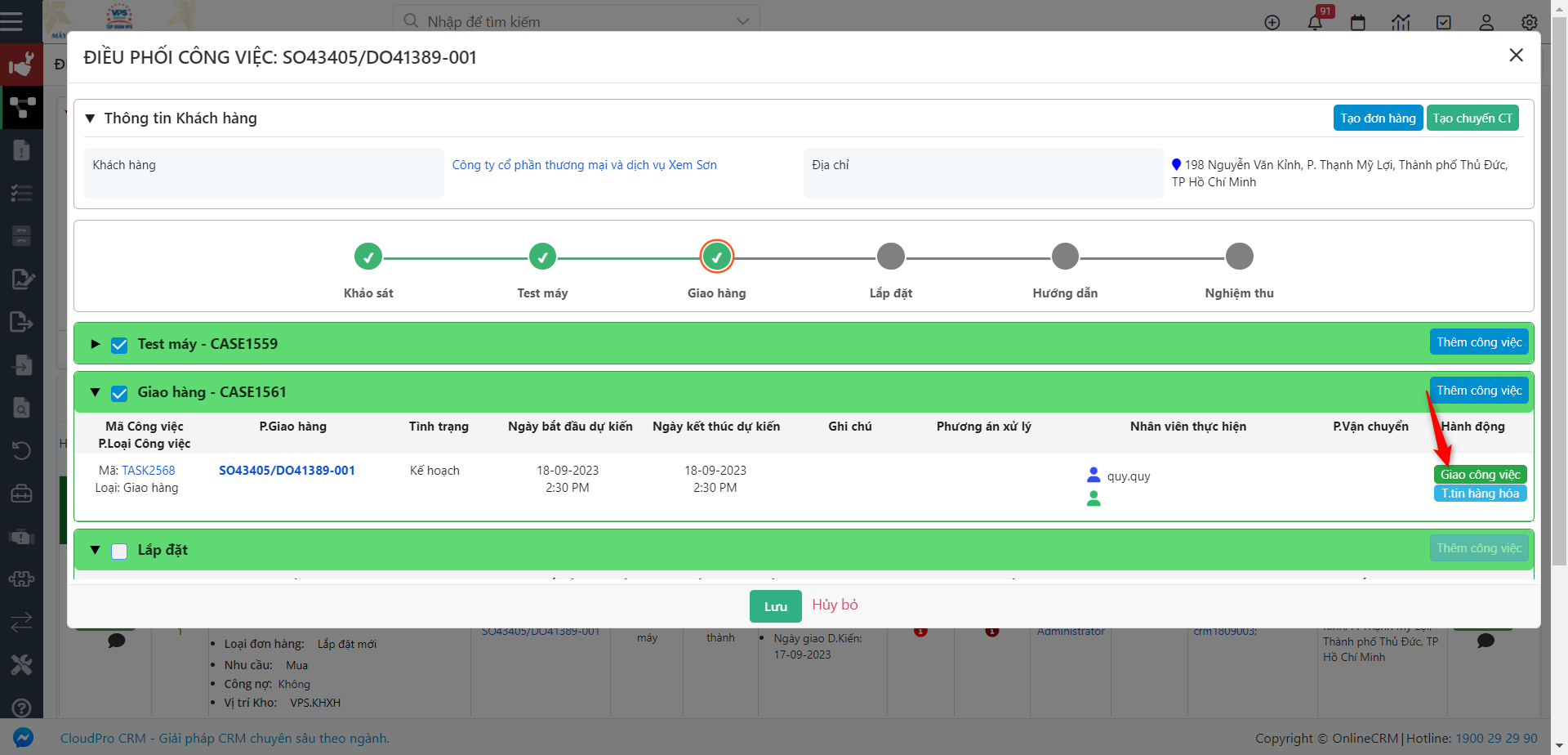The height and width of the screenshot is (755, 1568).
Task: Open the Messenger chat icon
Action: tap(24, 738)
